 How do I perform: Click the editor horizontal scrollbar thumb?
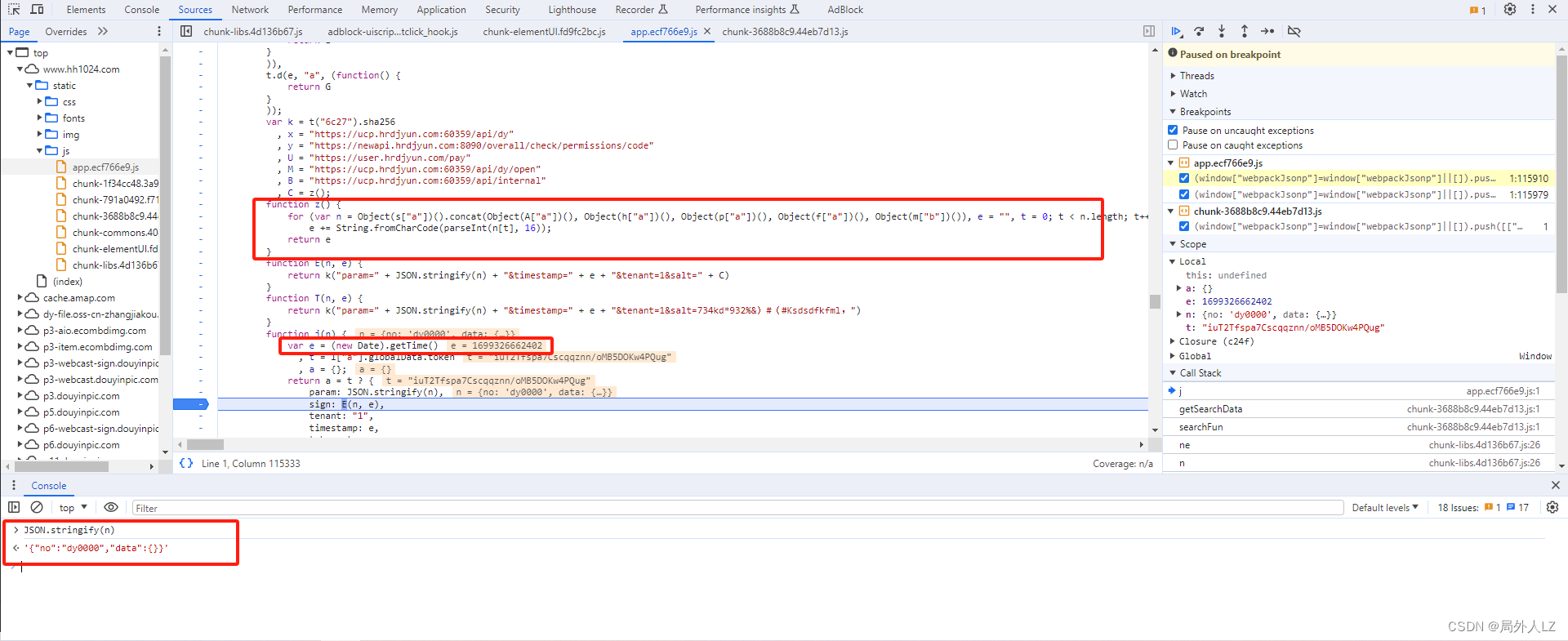point(205,444)
